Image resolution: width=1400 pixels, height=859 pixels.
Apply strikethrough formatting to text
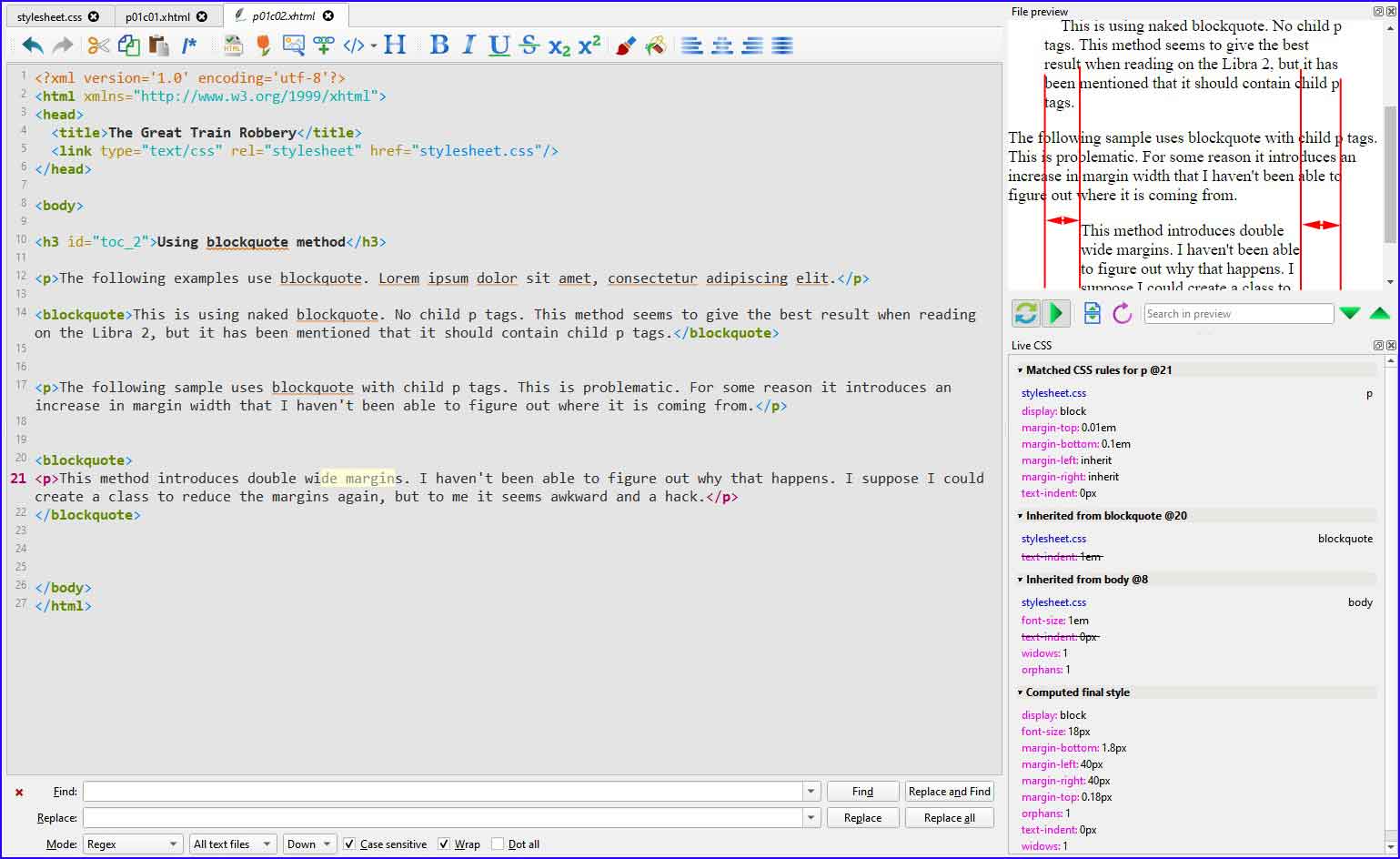pyautogui.click(x=529, y=45)
